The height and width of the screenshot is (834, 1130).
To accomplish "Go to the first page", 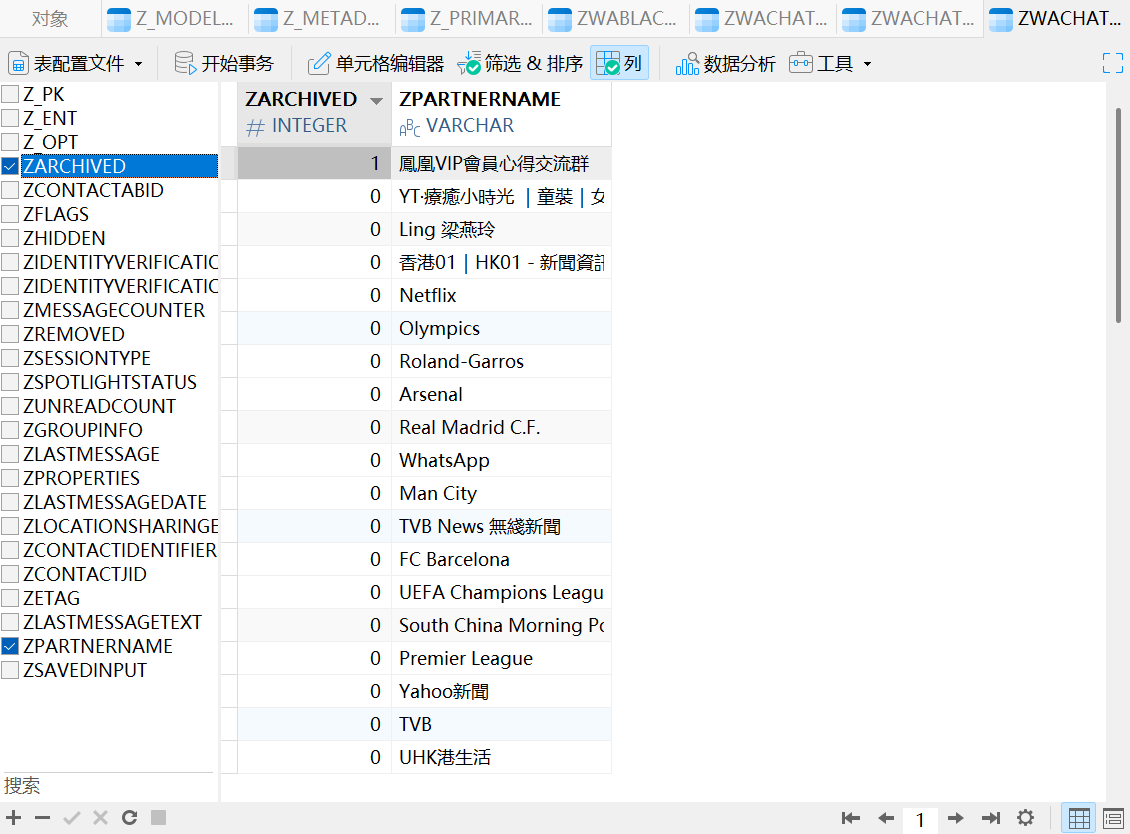I will click(850, 817).
